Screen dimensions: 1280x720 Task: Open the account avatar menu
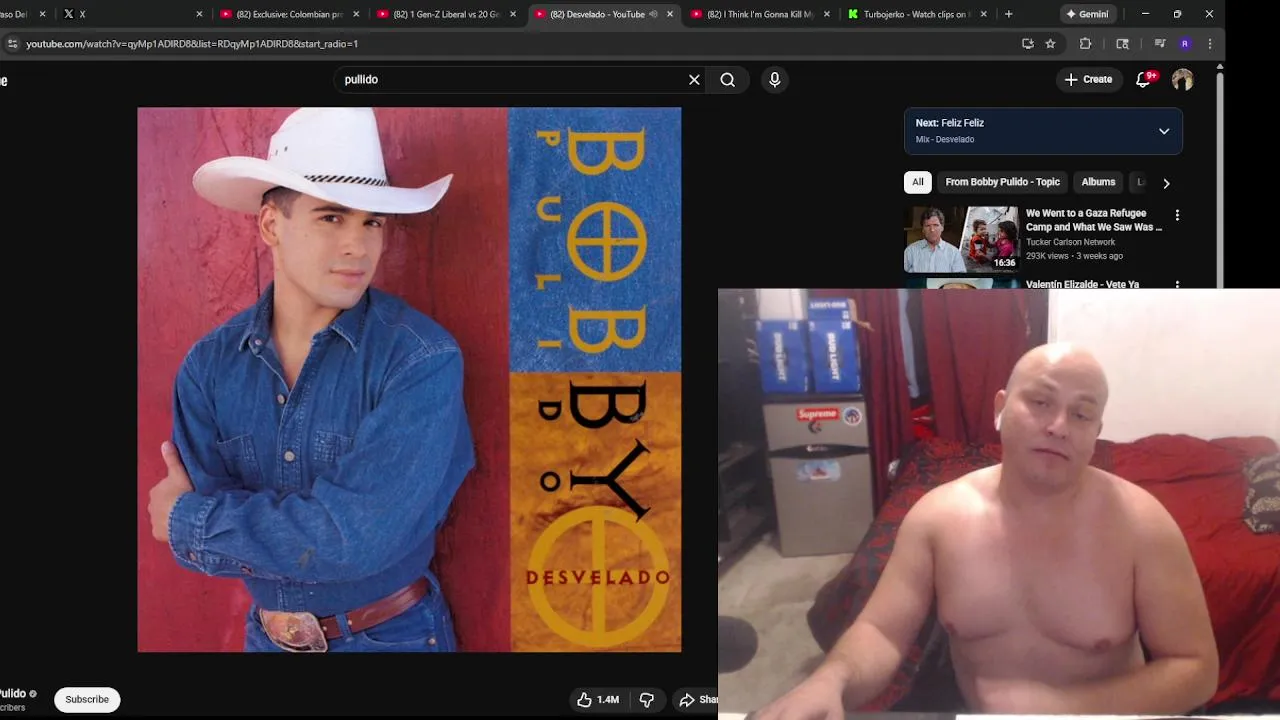(1183, 80)
